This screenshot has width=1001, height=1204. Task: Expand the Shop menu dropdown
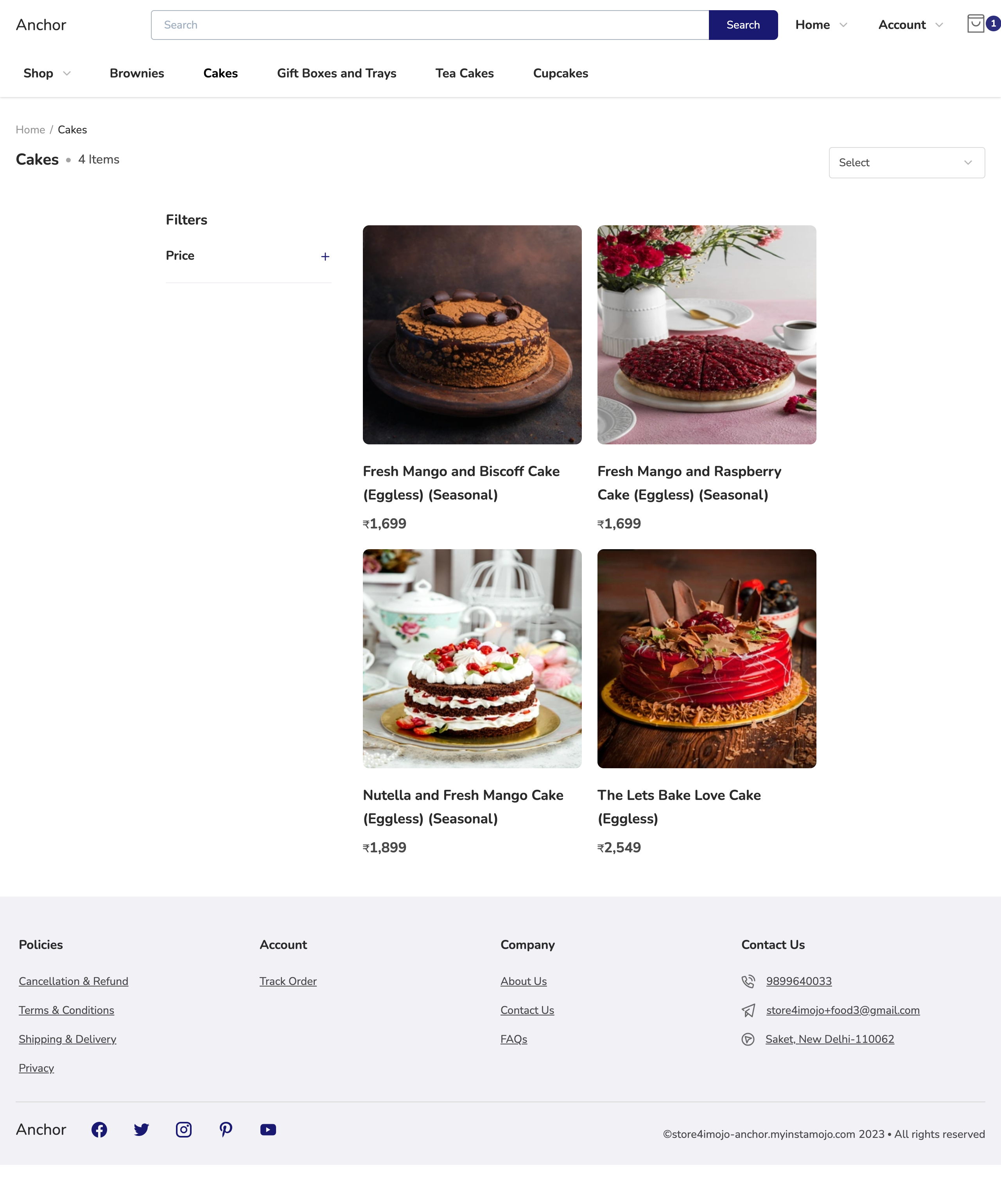[47, 74]
